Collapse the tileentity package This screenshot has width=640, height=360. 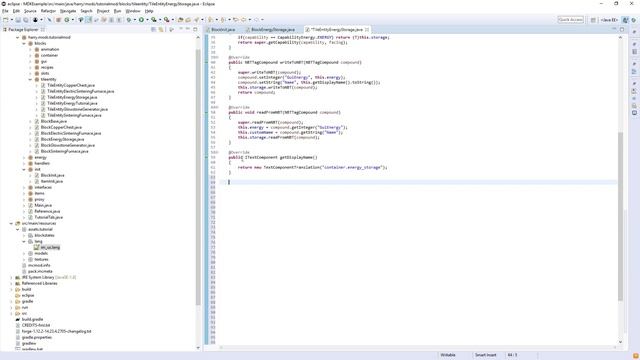[30, 79]
